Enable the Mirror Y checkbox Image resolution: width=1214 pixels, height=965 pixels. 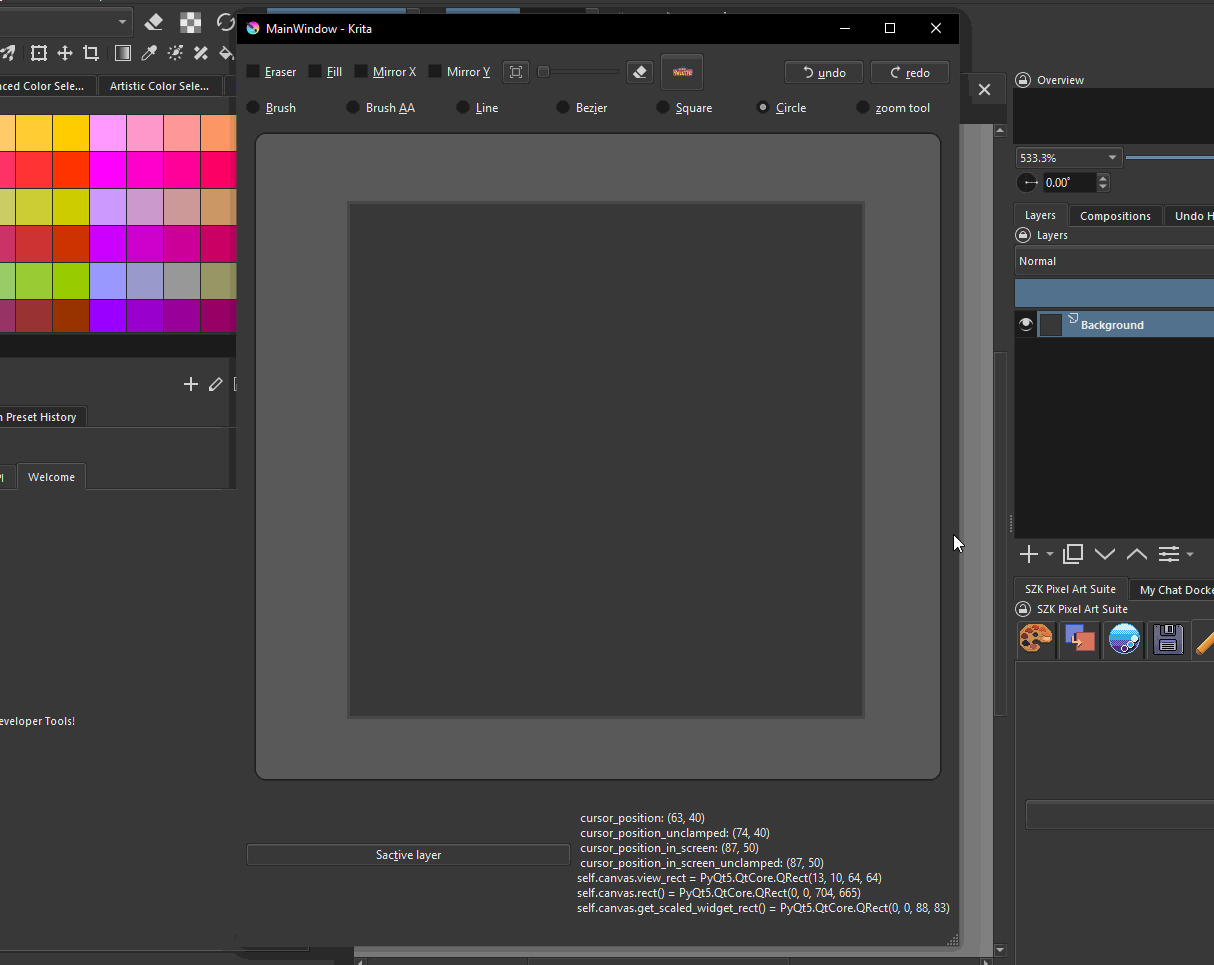click(x=460, y=72)
